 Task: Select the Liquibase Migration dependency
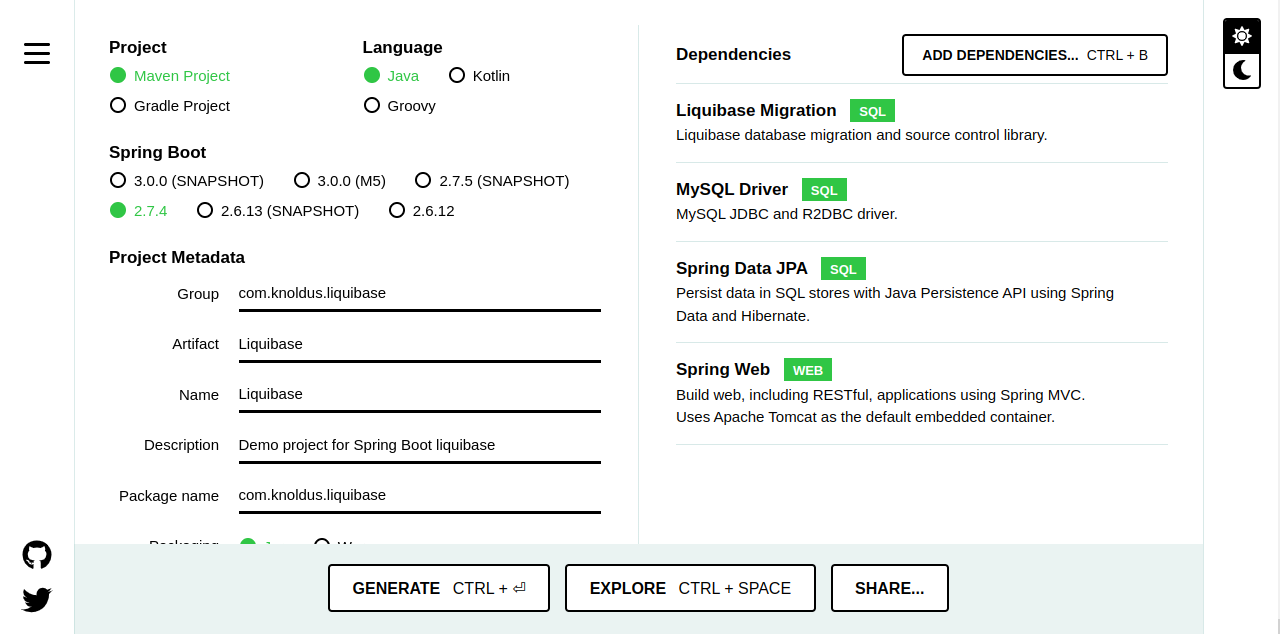(756, 111)
